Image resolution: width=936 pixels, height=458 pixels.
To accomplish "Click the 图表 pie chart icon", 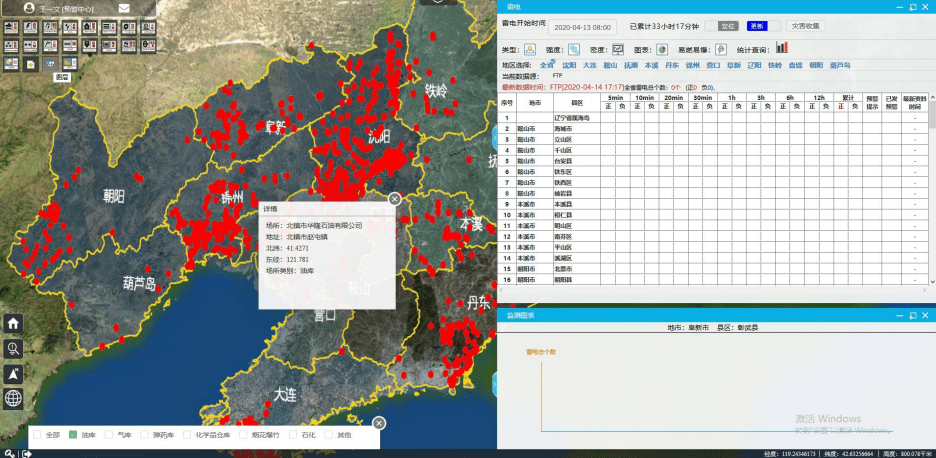I will (x=662, y=49).
